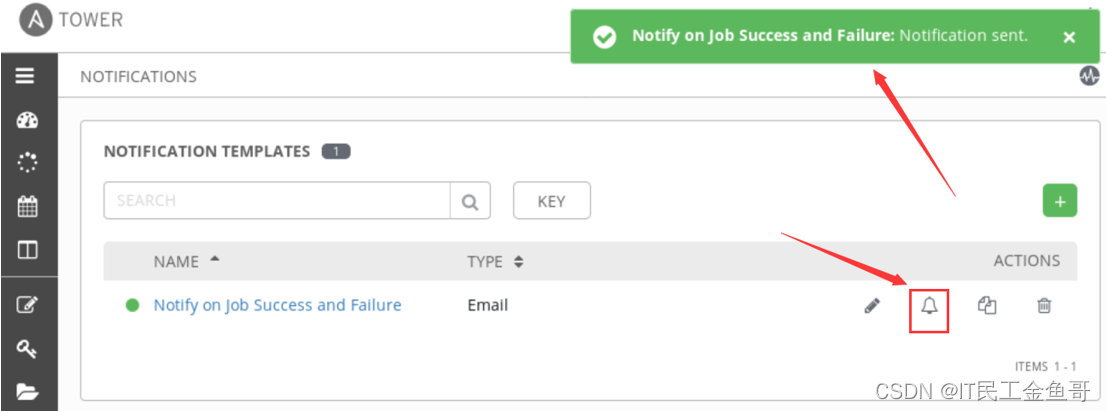The width and height of the screenshot is (1106, 411).
Task: Edit notification template with pencil icon
Action: (872, 306)
